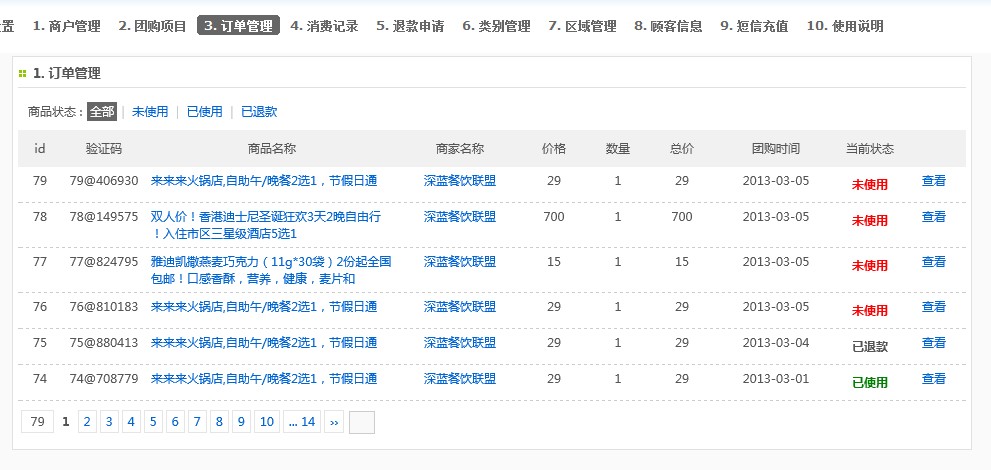Open product link for order 75
The width and height of the screenshot is (991, 470).
[x=264, y=342]
